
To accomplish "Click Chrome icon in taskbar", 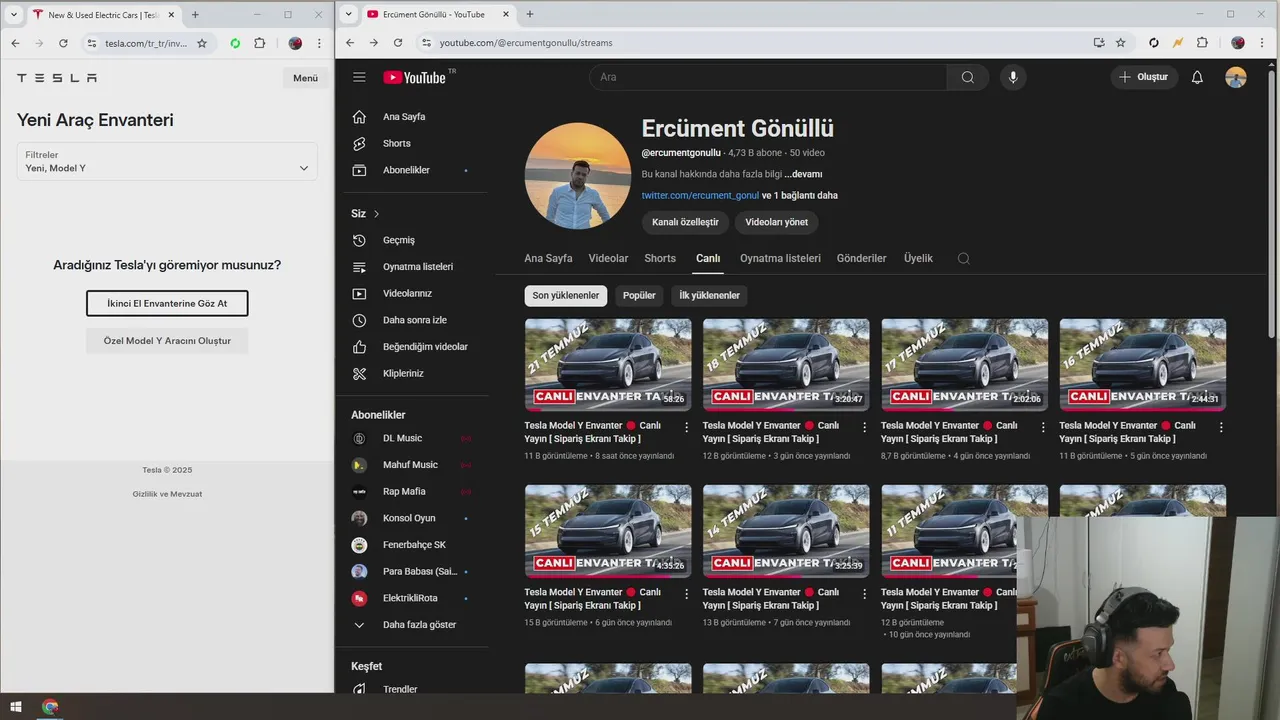I will (50, 707).
